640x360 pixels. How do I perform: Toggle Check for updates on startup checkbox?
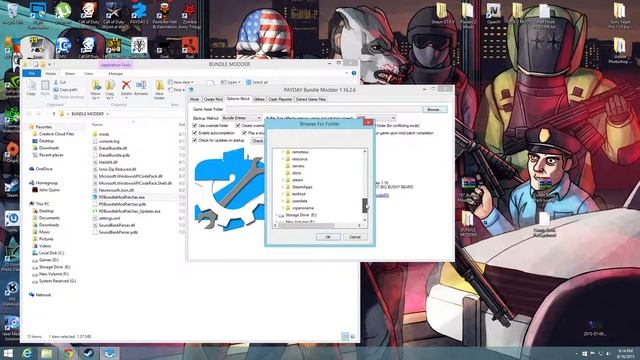click(195, 140)
